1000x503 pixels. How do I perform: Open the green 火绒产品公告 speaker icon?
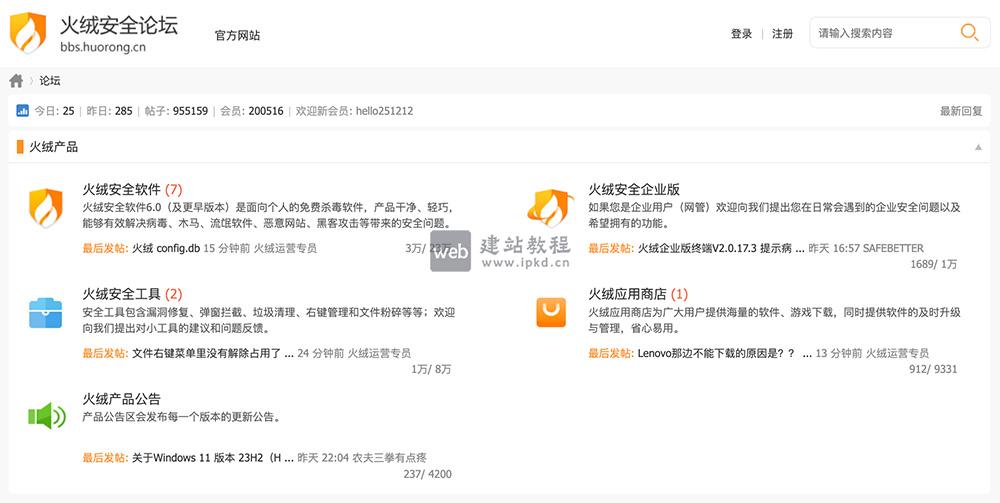coord(47,417)
